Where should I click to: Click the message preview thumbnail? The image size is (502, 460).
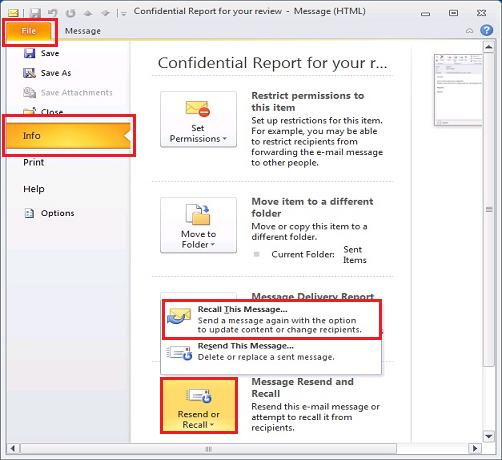458,90
